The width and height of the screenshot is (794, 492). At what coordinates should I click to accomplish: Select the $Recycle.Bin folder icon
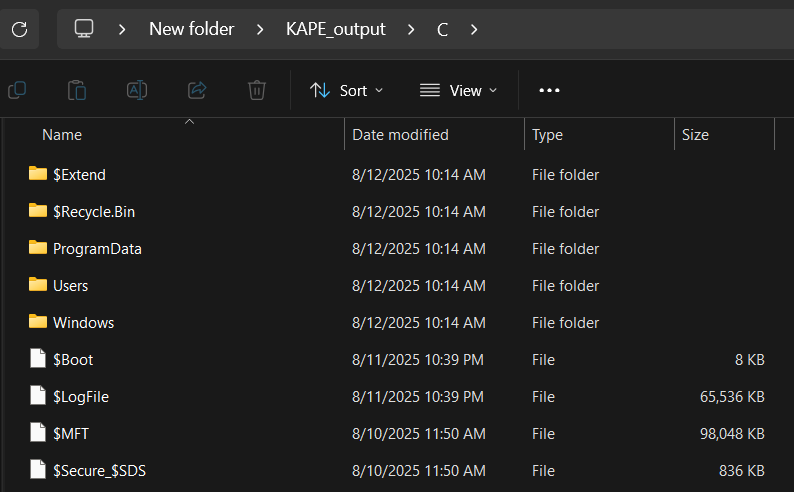[x=38, y=211]
